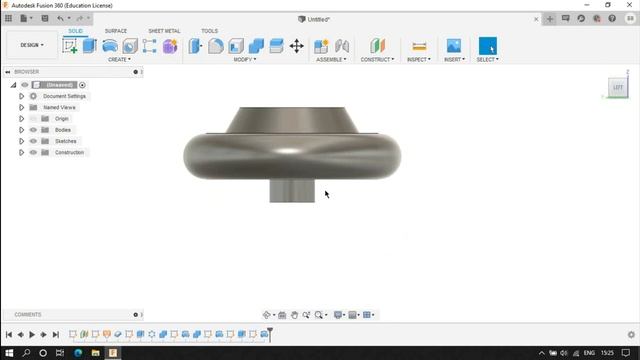Switch to the Solid tab
This screenshot has height=360, width=640.
click(76, 31)
